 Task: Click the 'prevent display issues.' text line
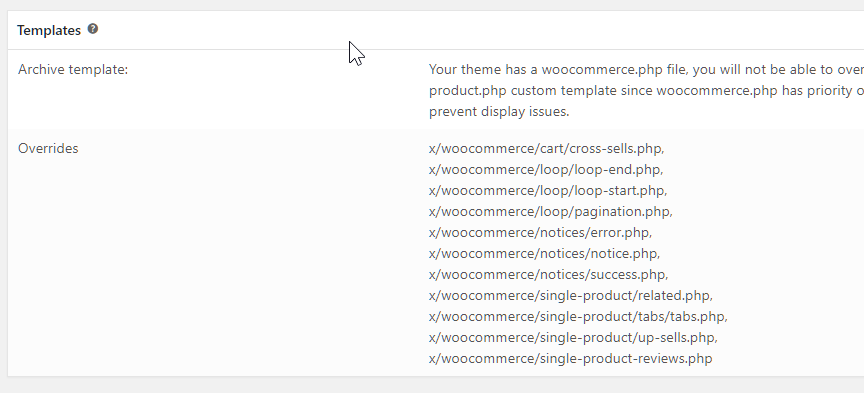point(499,111)
